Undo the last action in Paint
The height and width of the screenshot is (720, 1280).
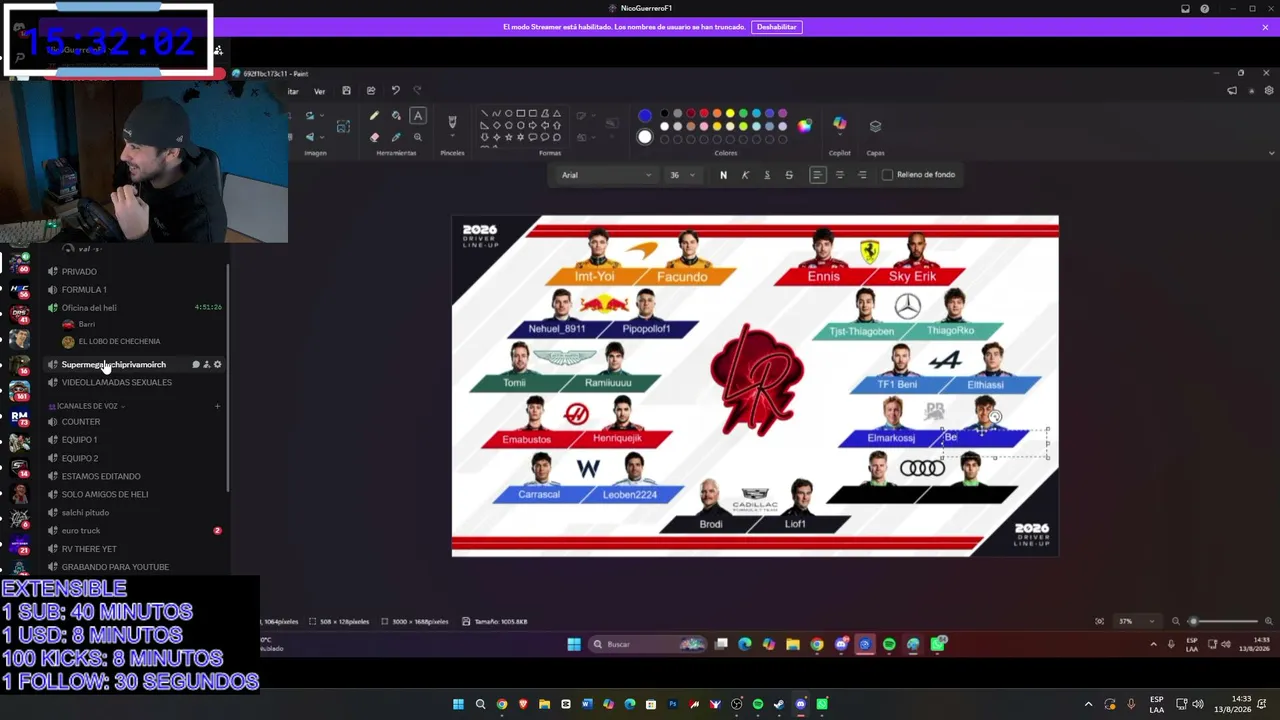tap(395, 91)
